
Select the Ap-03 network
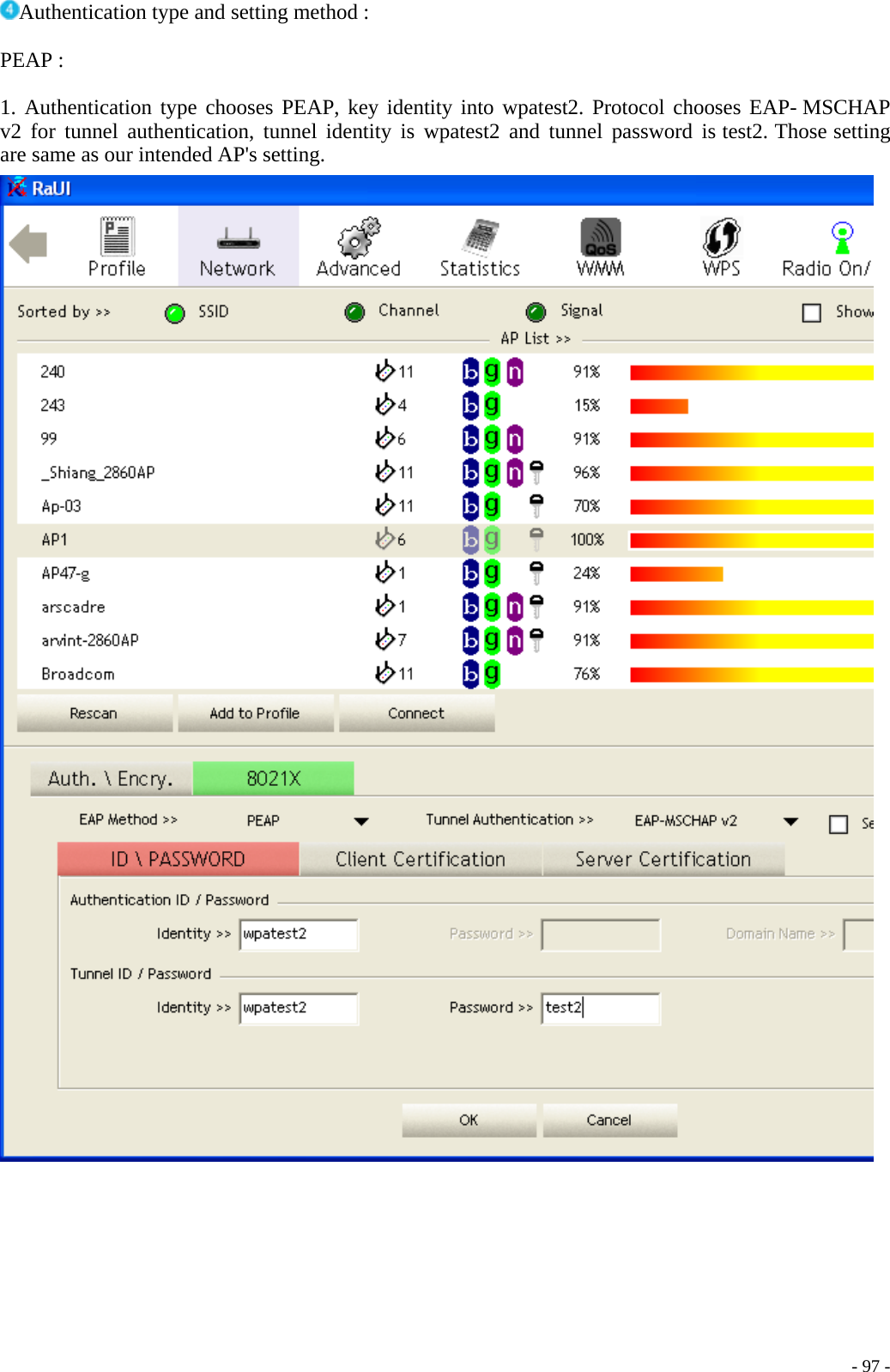445,506
